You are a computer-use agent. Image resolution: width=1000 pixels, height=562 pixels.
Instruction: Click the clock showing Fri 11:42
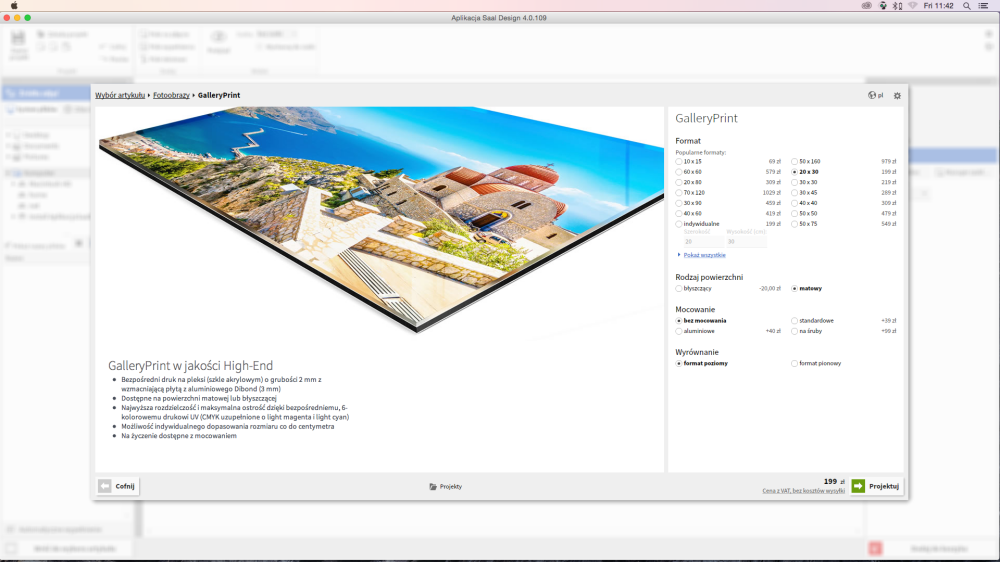point(938,6)
